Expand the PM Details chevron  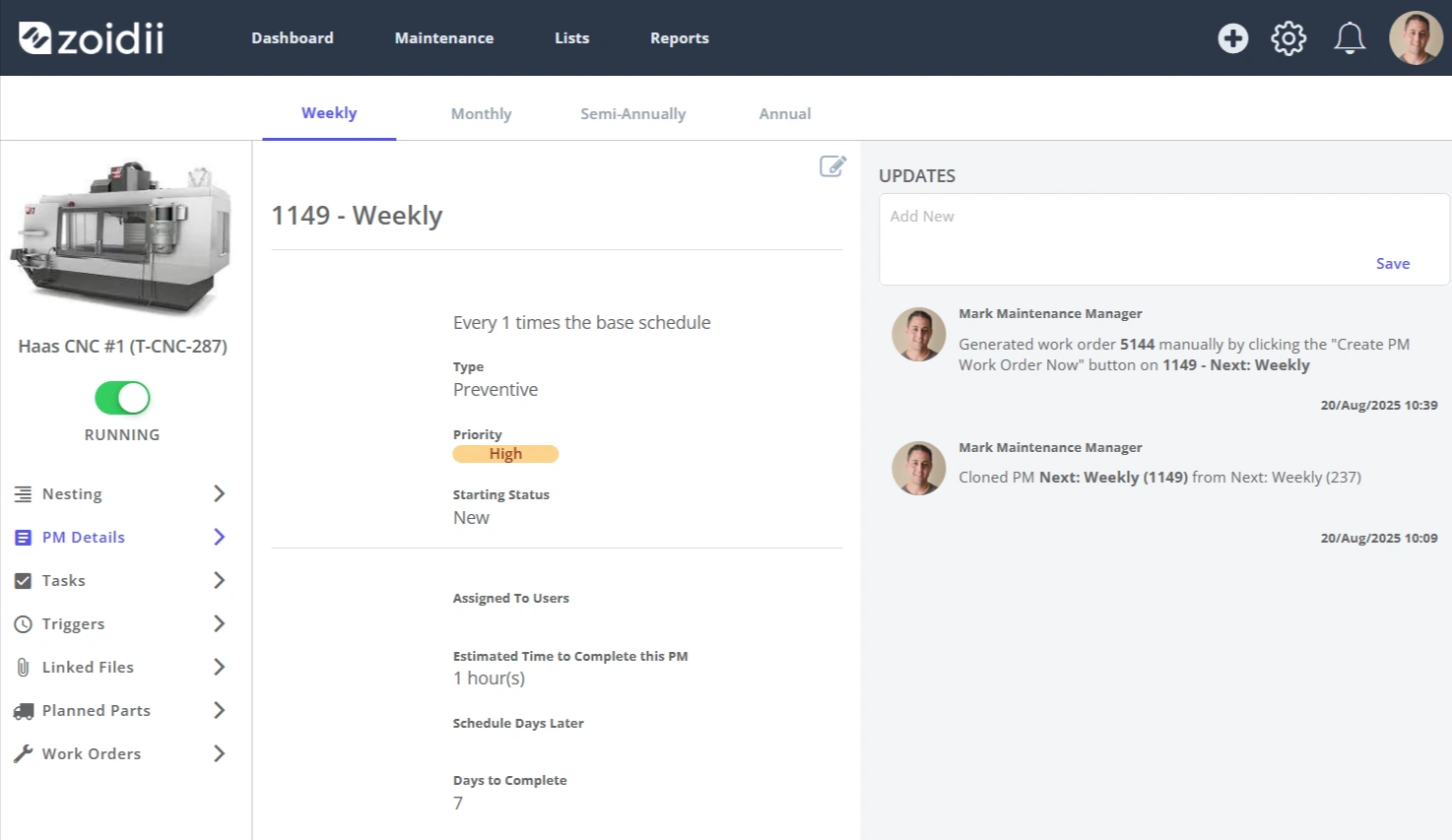point(219,537)
